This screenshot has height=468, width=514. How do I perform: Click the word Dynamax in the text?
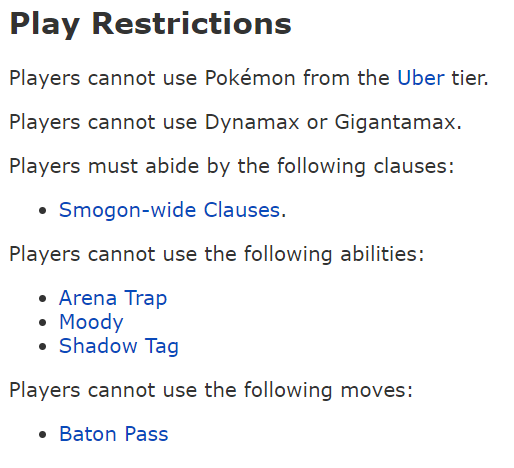click(252, 122)
